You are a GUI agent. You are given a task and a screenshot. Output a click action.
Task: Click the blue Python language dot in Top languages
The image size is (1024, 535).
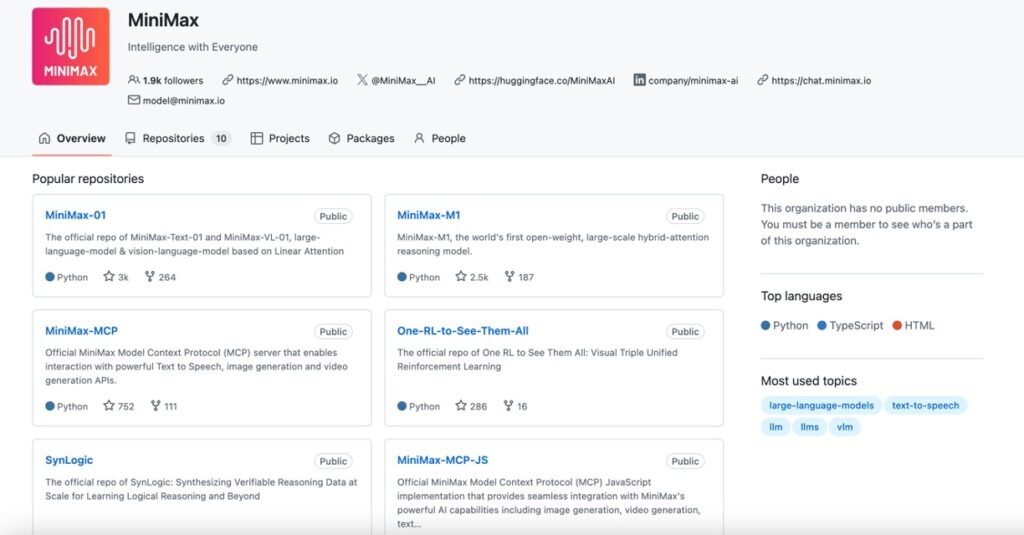tap(765, 325)
